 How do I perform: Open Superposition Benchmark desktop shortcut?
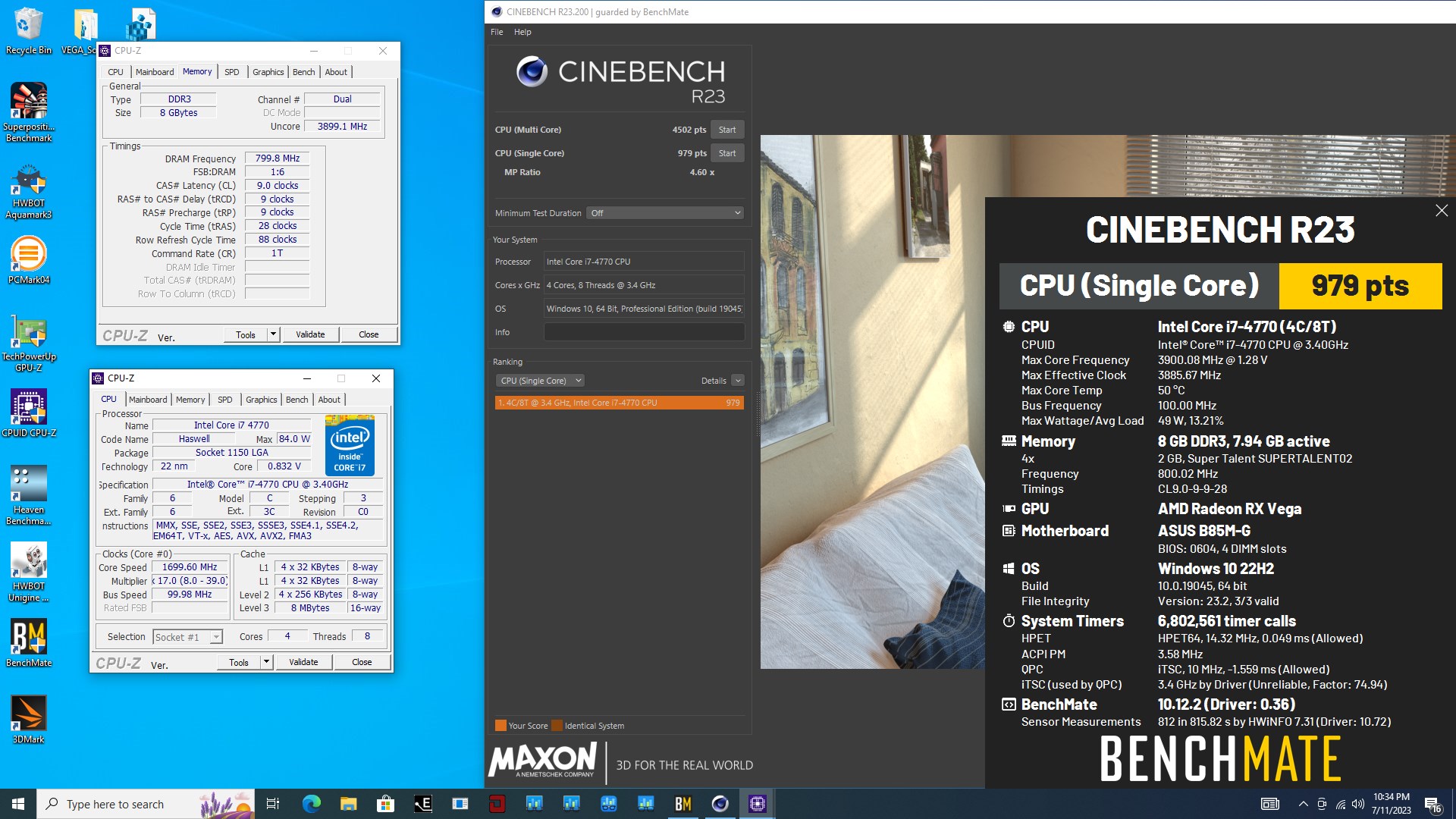coord(29,112)
